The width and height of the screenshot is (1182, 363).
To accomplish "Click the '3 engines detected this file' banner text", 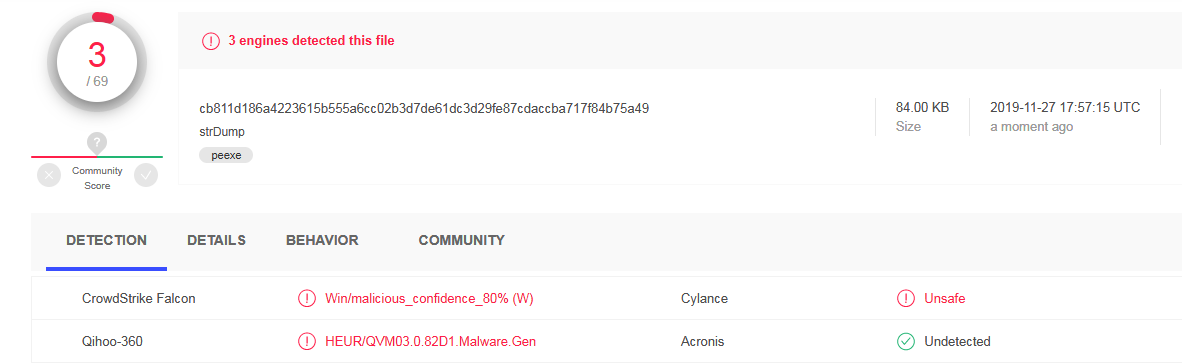I will tap(311, 41).
